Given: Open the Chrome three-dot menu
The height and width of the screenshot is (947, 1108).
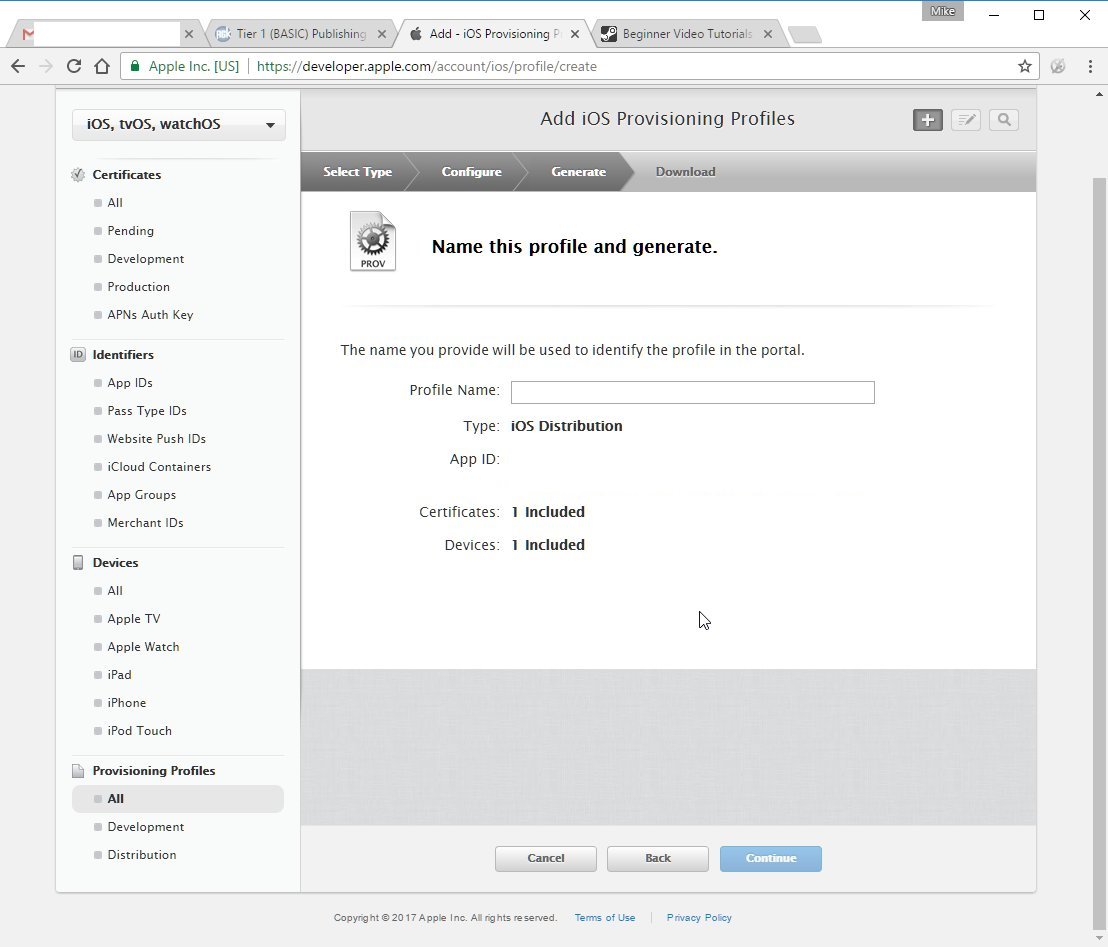Looking at the screenshot, I should pyautogui.click(x=1090, y=66).
